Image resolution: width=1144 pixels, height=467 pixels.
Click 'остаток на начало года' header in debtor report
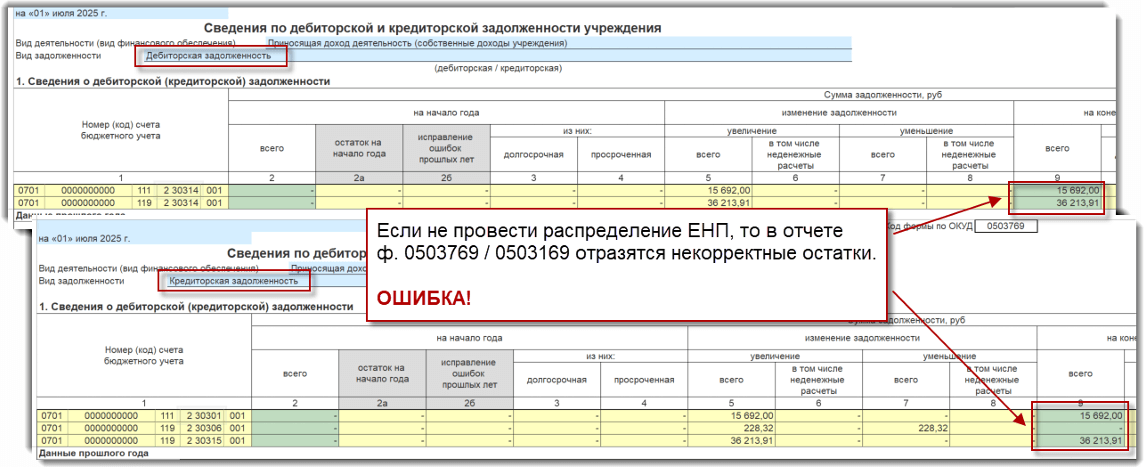(x=359, y=148)
